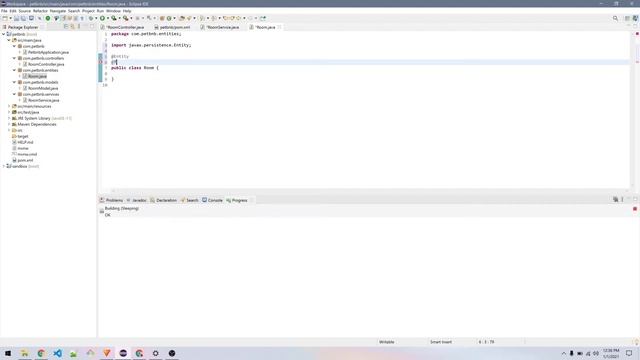Open the Navigate menu
The height and width of the screenshot is (360, 640).
tap(58, 11)
